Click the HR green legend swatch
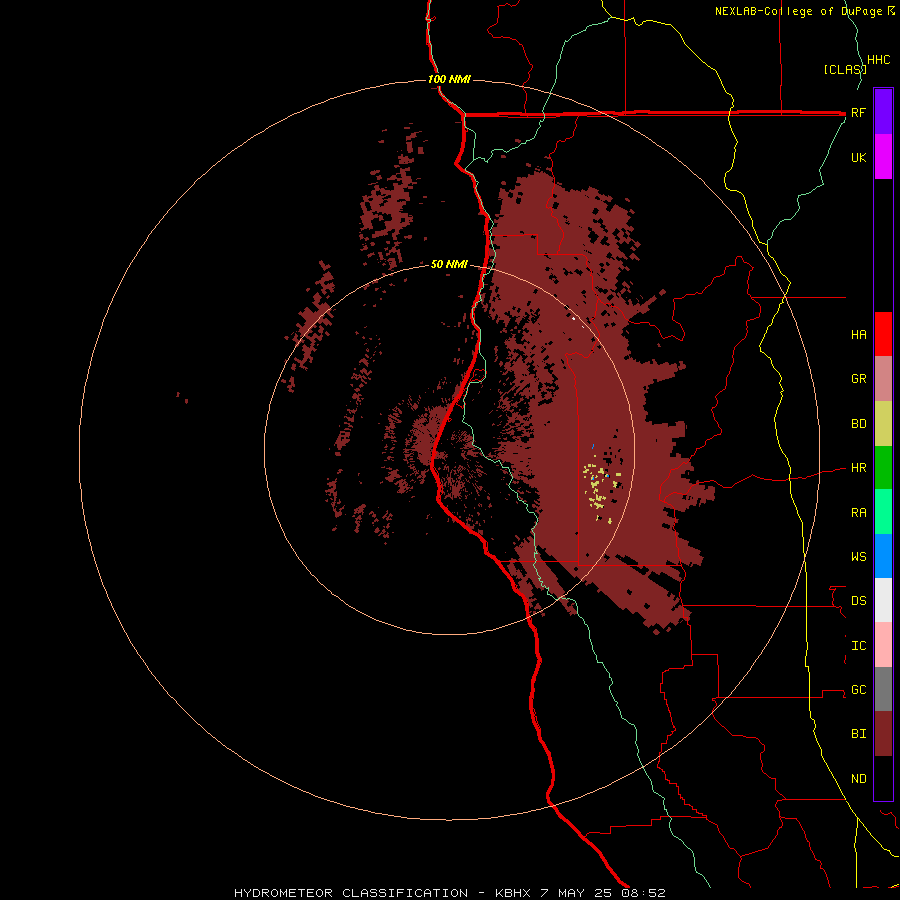 pyautogui.click(x=883, y=468)
